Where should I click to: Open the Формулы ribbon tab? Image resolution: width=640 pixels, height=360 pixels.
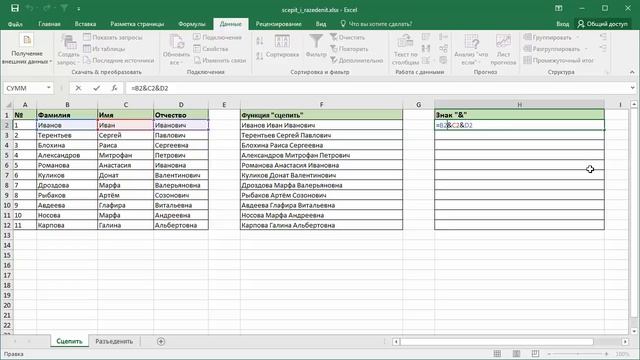coord(191,24)
